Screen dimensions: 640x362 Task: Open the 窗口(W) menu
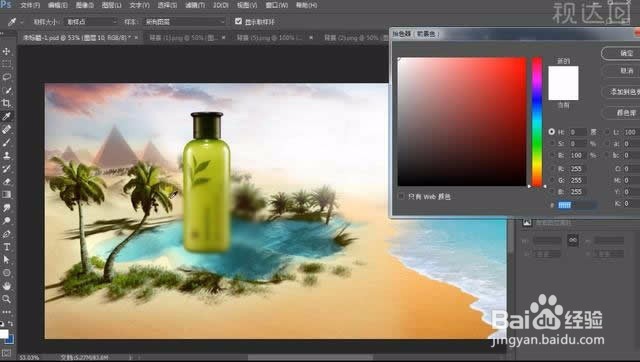pyautogui.click(x=277, y=5)
